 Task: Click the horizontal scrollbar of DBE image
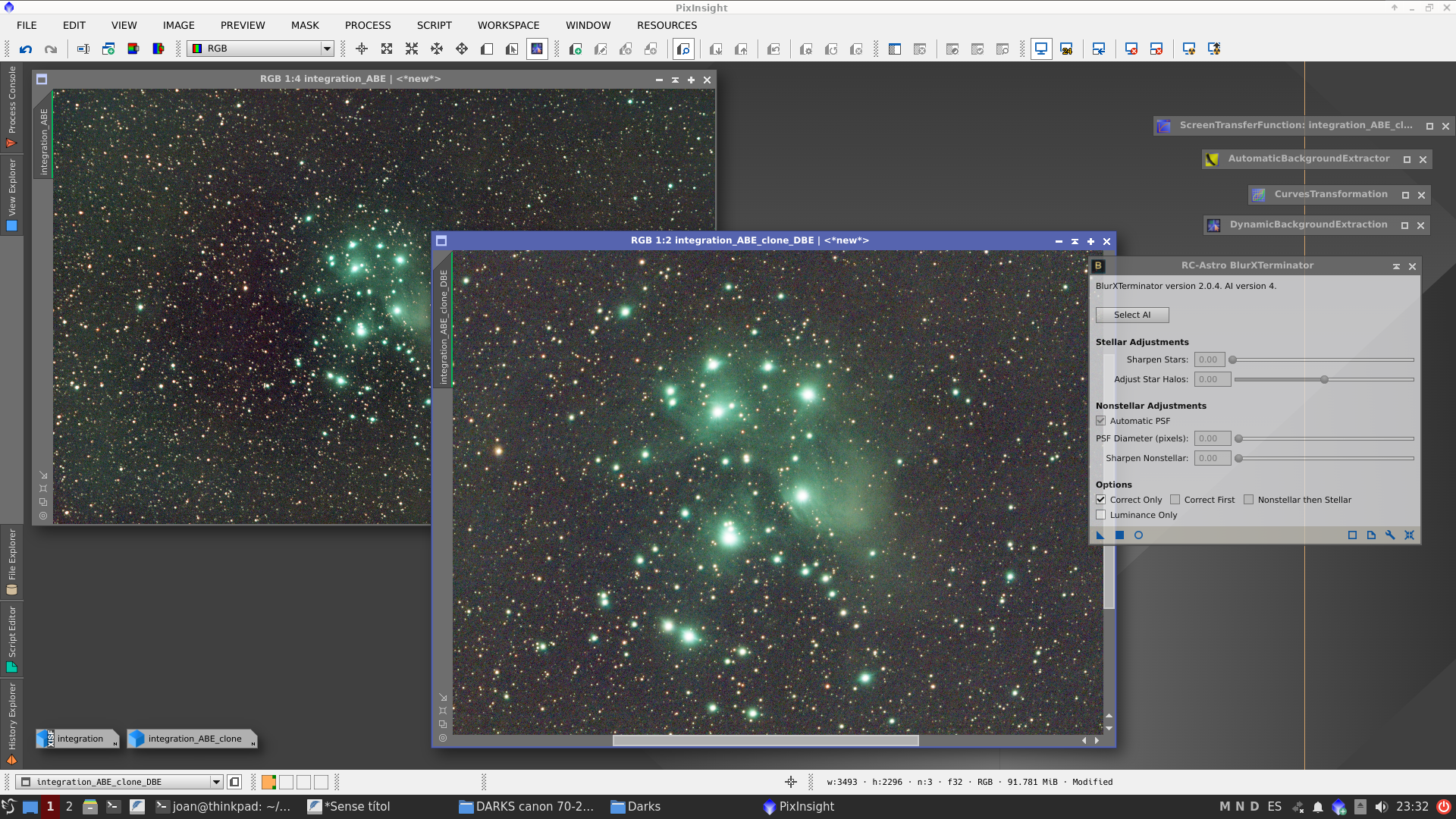(x=765, y=740)
